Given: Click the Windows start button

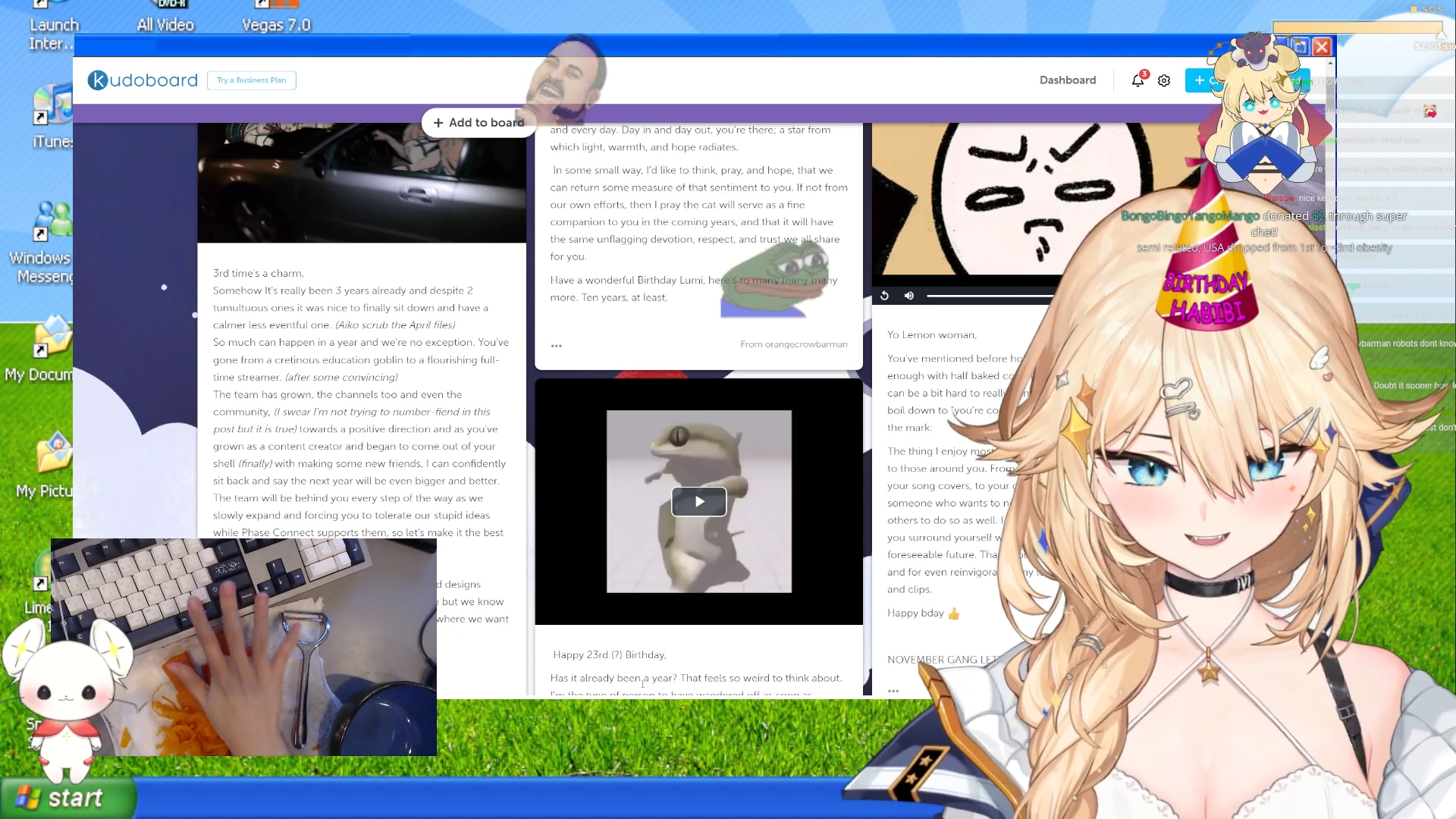Looking at the screenshot, I should point(68,798).
